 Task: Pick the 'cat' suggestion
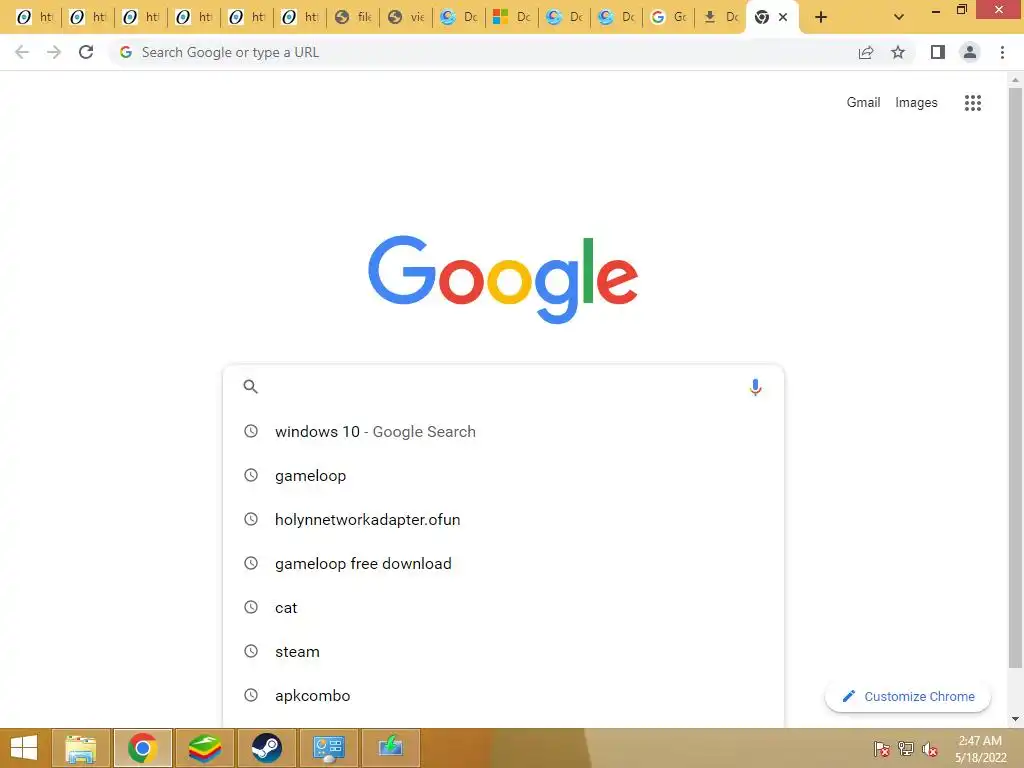(x=503, y=607)
